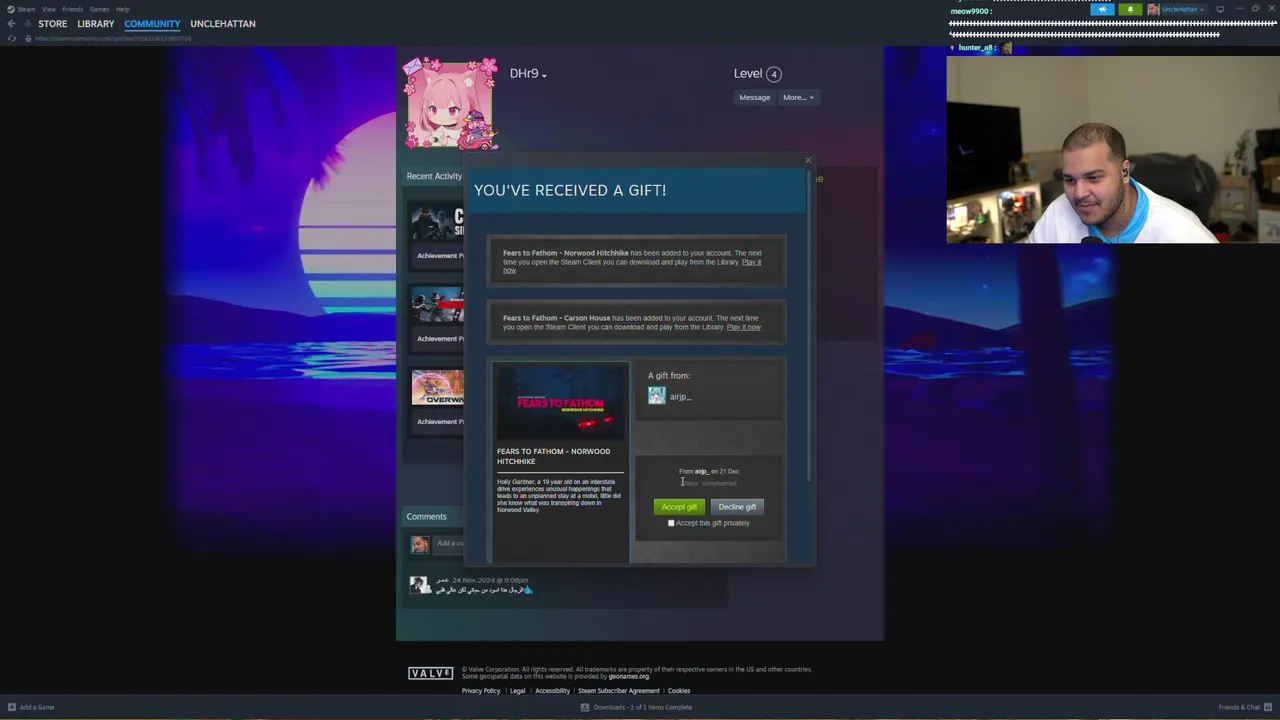
Task: Click Add a Game in the bottom bar
Action: (37, 707)
